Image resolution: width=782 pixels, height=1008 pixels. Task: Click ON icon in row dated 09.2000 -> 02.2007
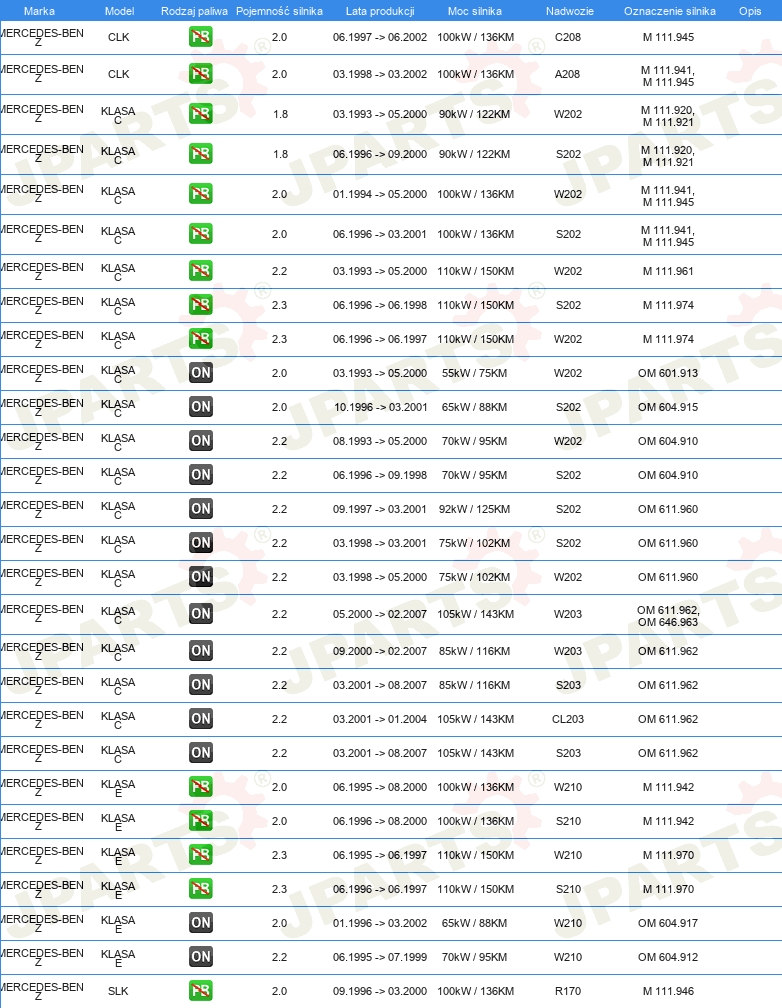coord(201,651)
